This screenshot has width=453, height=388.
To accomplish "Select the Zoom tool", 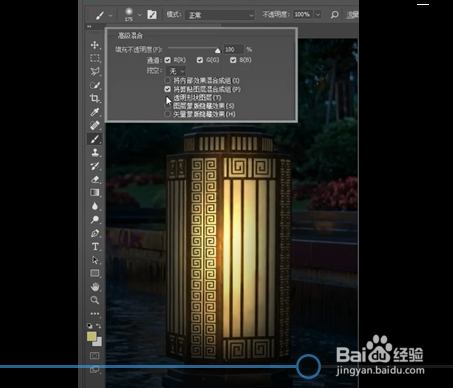I will pyautogui.click(x=95, y=300).
